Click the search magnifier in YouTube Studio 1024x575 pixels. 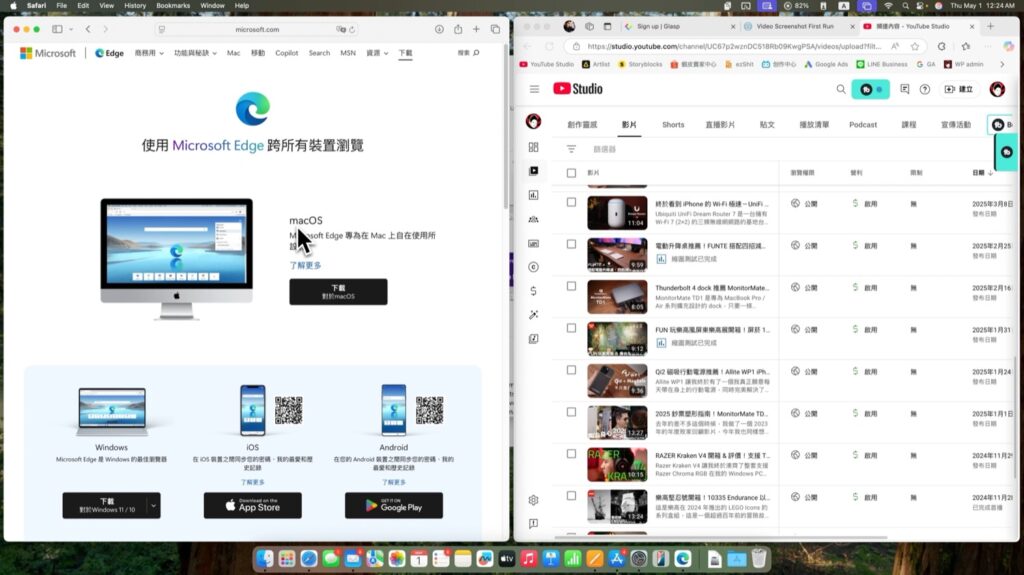840,89
